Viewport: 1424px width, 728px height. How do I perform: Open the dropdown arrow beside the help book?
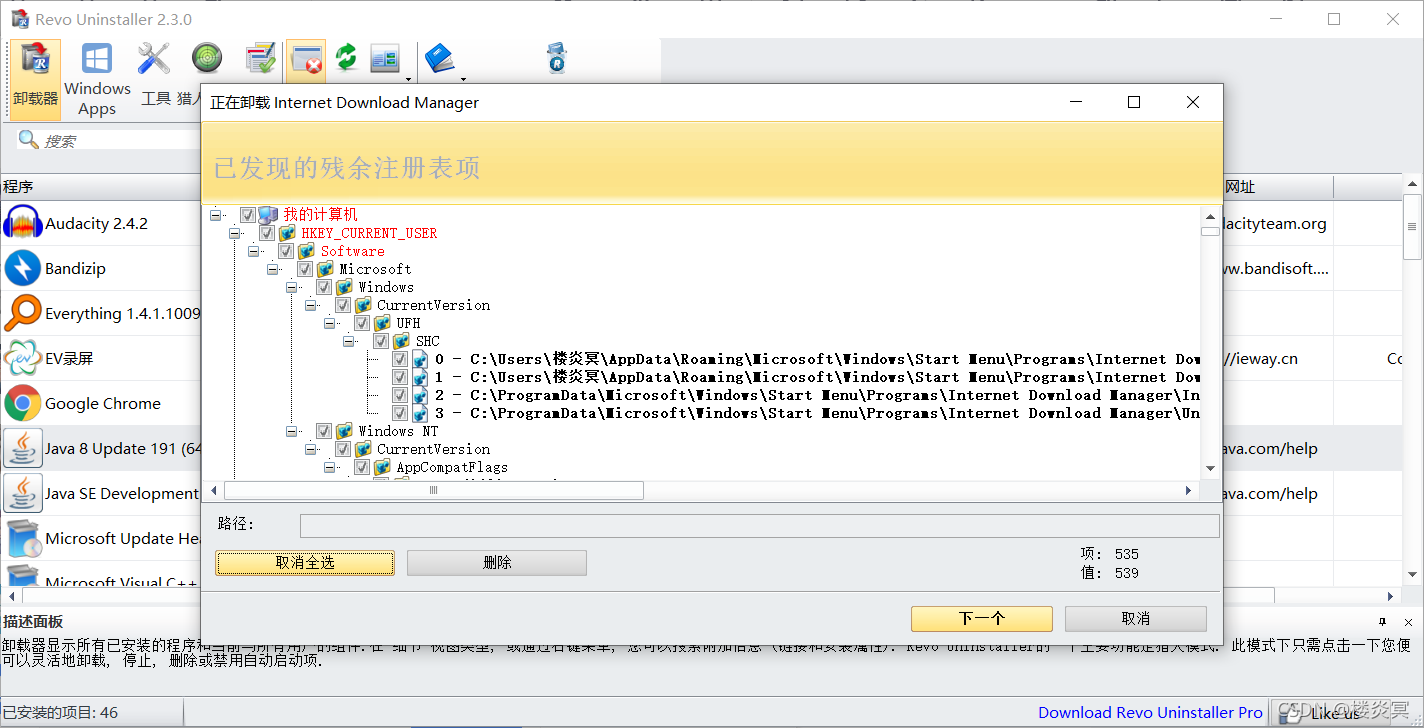[x=463, y=78]
